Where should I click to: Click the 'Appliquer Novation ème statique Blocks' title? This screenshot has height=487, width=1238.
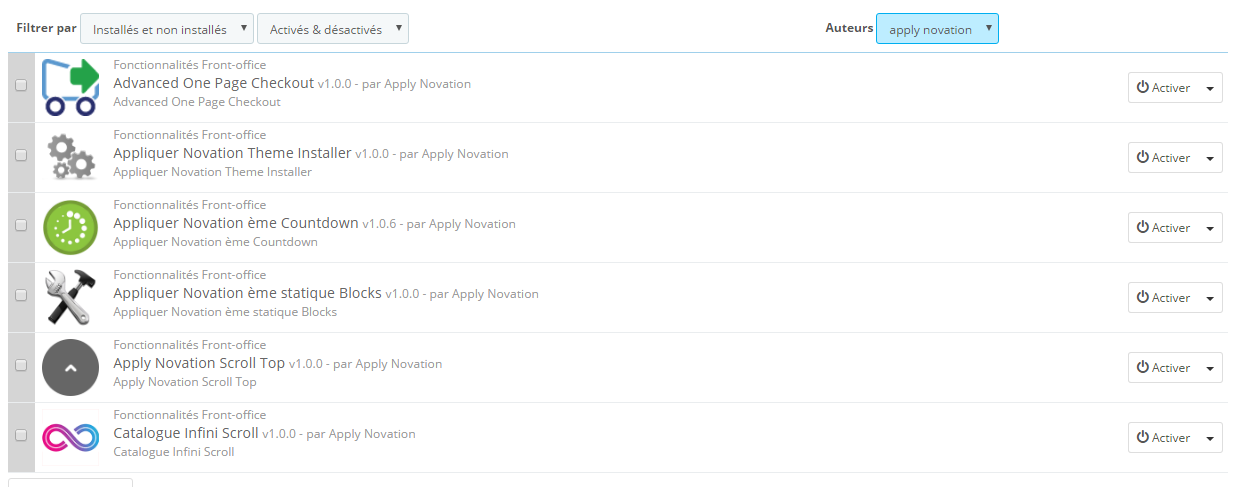pyautogui.click(x=248, y=293)
